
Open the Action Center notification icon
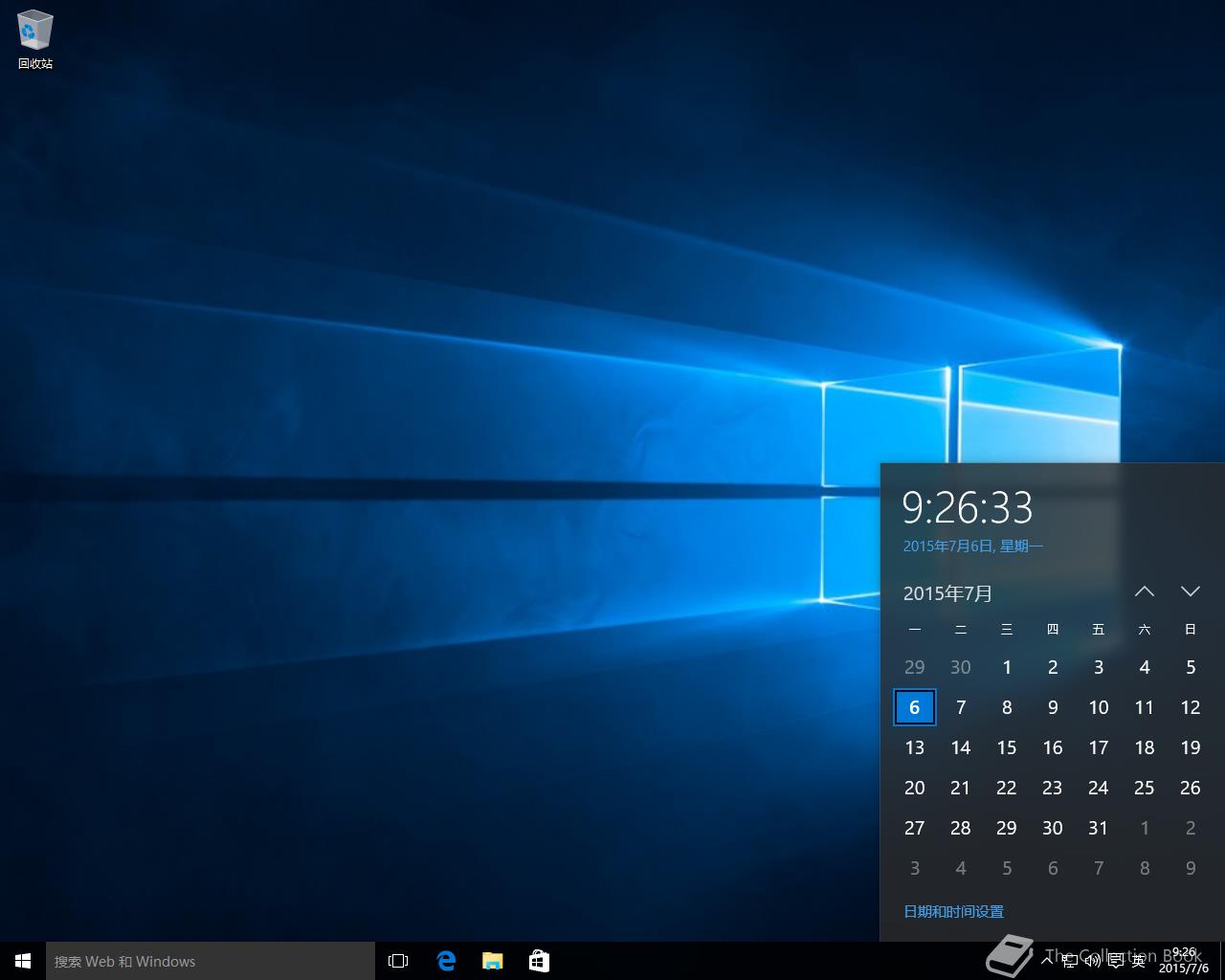pos(1116,961)
